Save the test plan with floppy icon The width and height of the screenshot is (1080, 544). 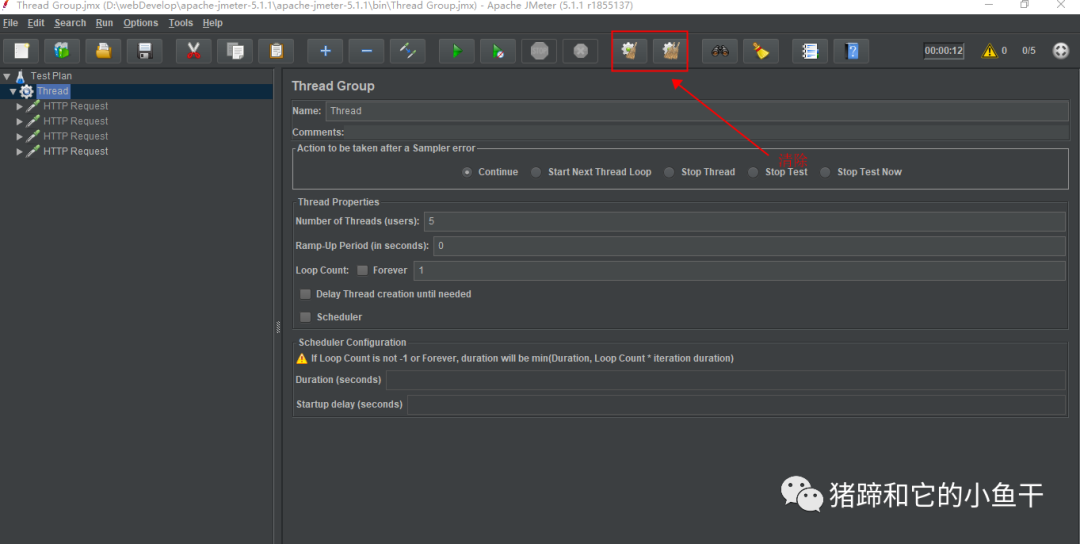(x=145, y=51)
